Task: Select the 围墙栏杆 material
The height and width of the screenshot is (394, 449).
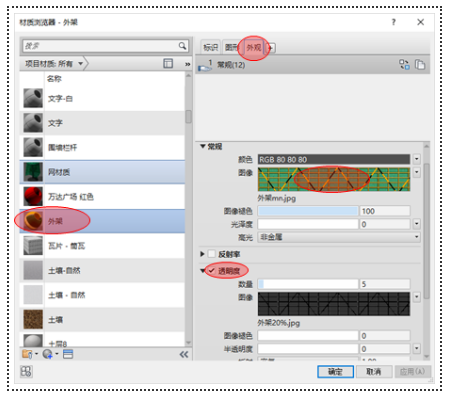Action: pos(102,147)
